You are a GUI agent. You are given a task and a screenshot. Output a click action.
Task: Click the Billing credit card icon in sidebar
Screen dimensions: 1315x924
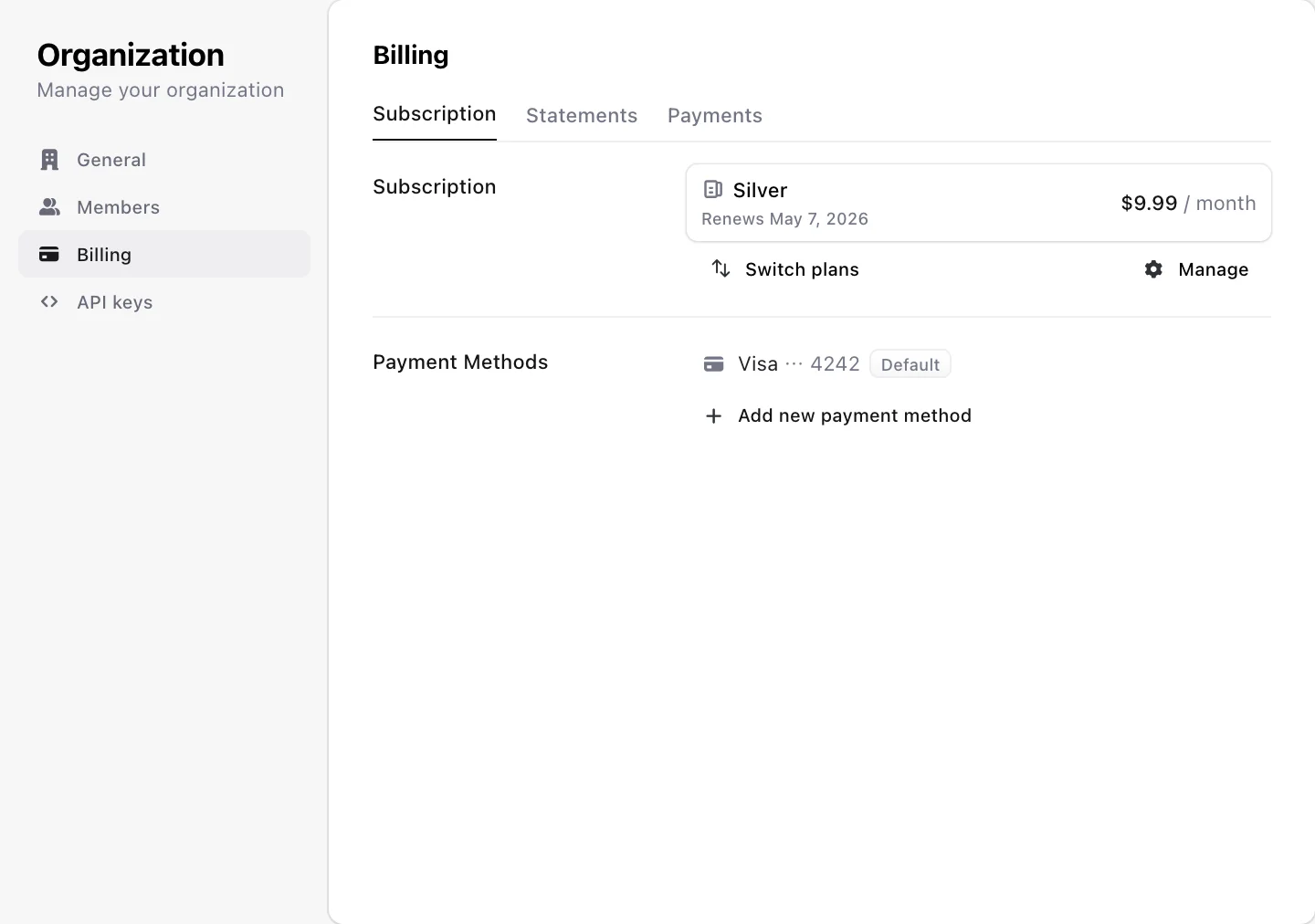[49, 255]
